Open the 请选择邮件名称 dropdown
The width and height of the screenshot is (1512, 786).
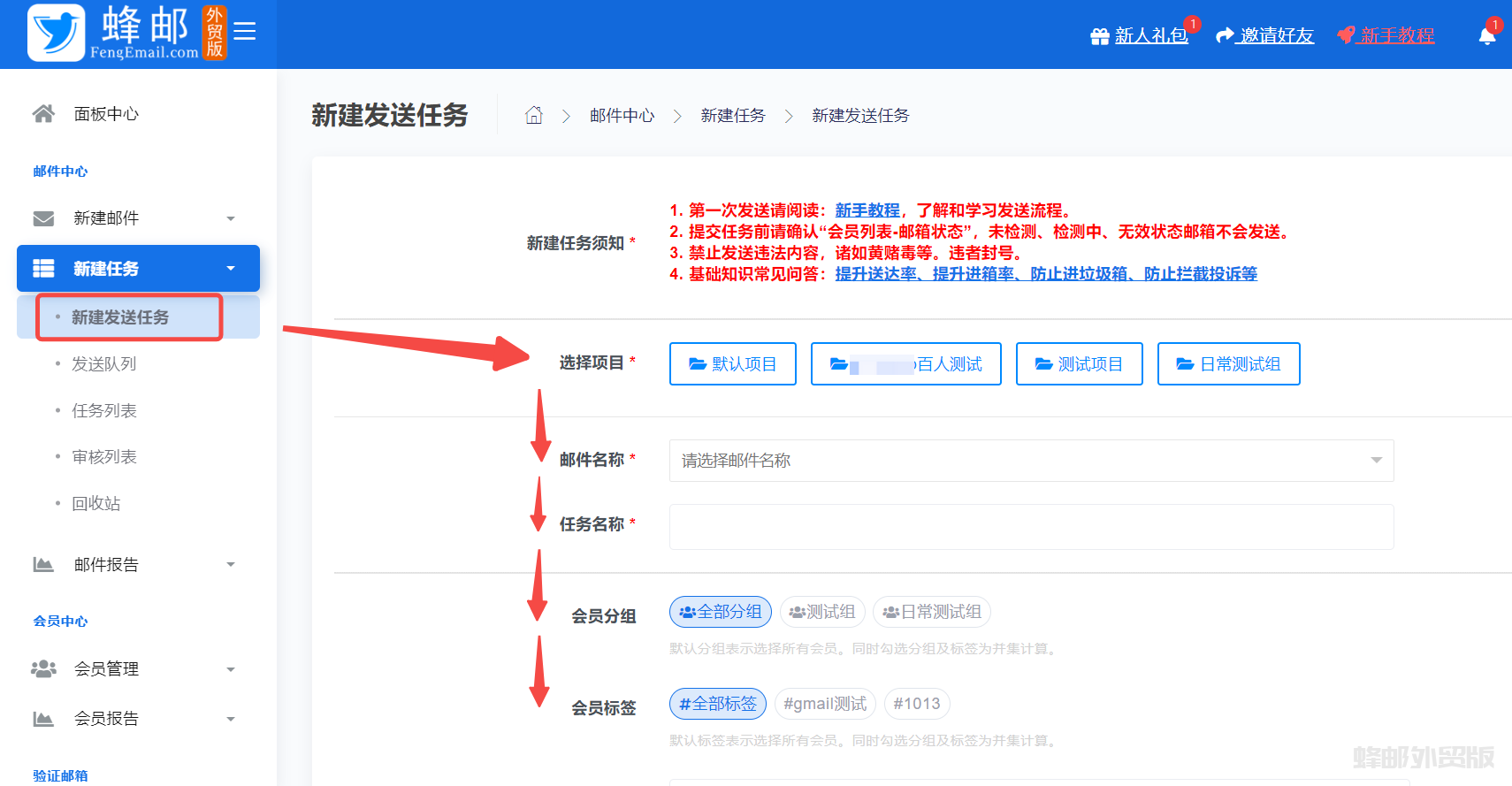1031,461
